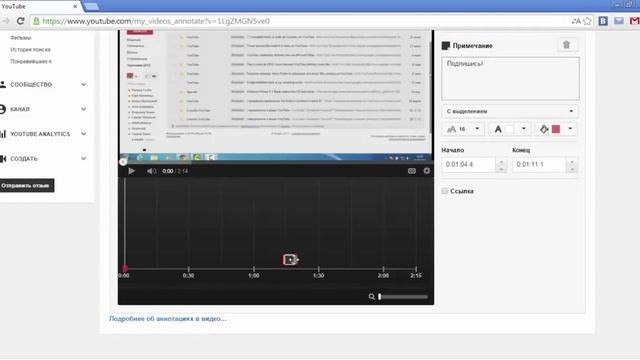Open История поиска in the sidebar
This screenshot has height=360, width=640.
[x=30, y=49]
